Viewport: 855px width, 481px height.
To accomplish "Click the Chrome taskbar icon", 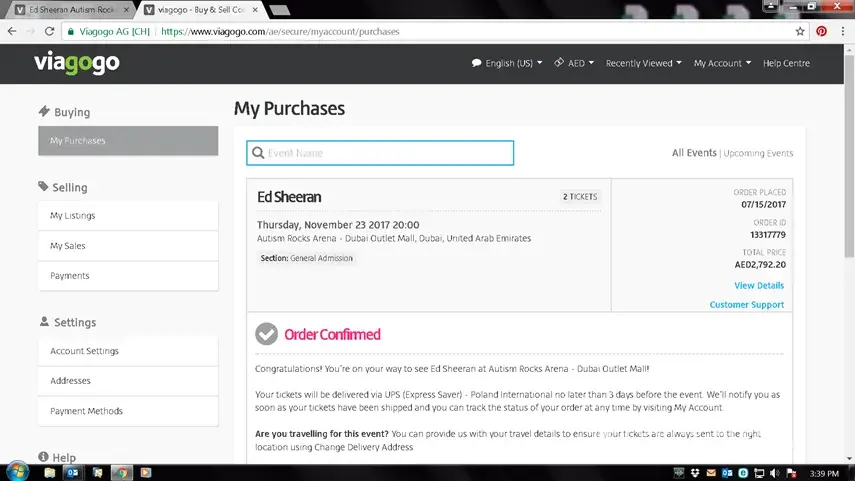I will pos(120,471).
